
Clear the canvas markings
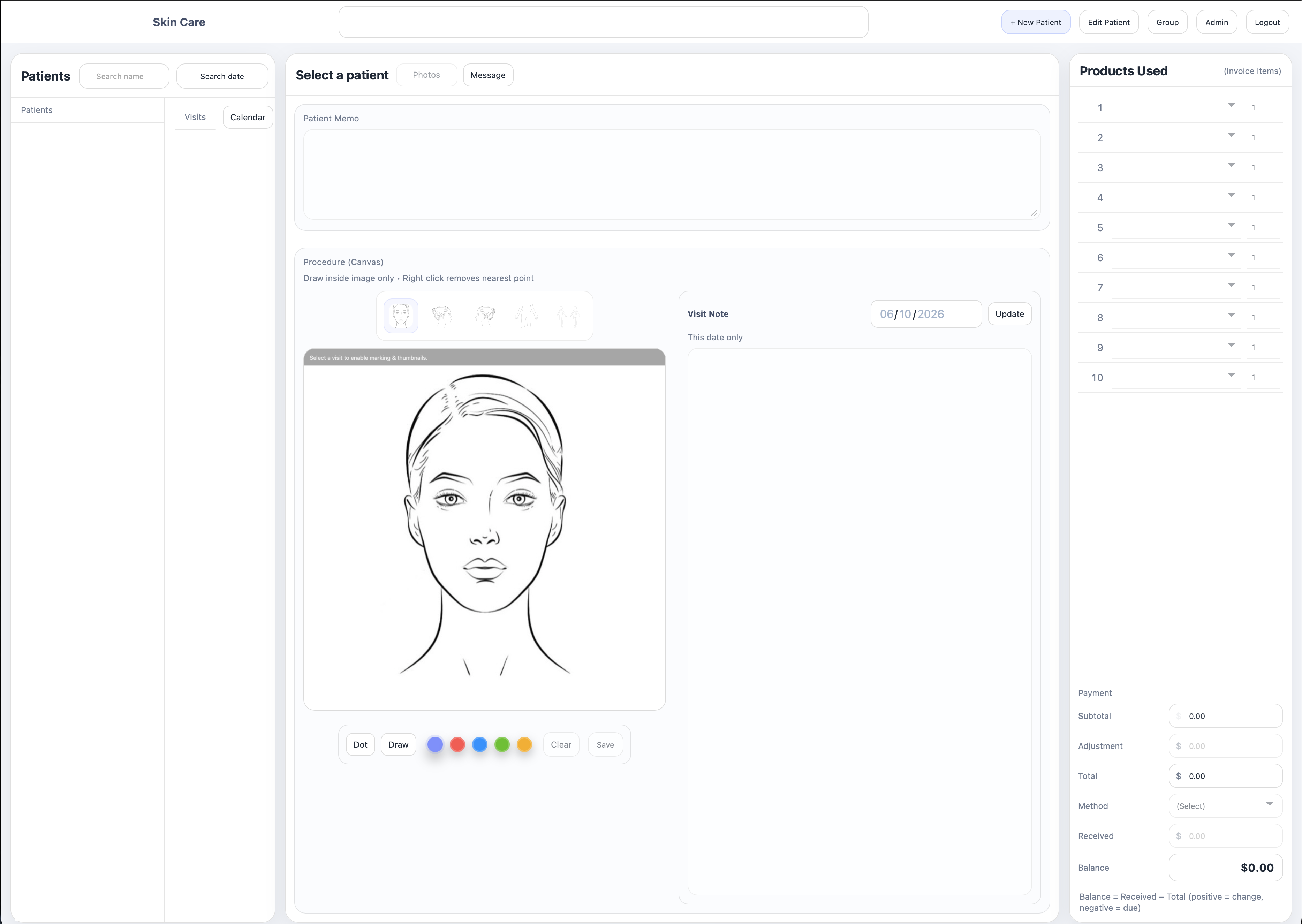point(561,744)
